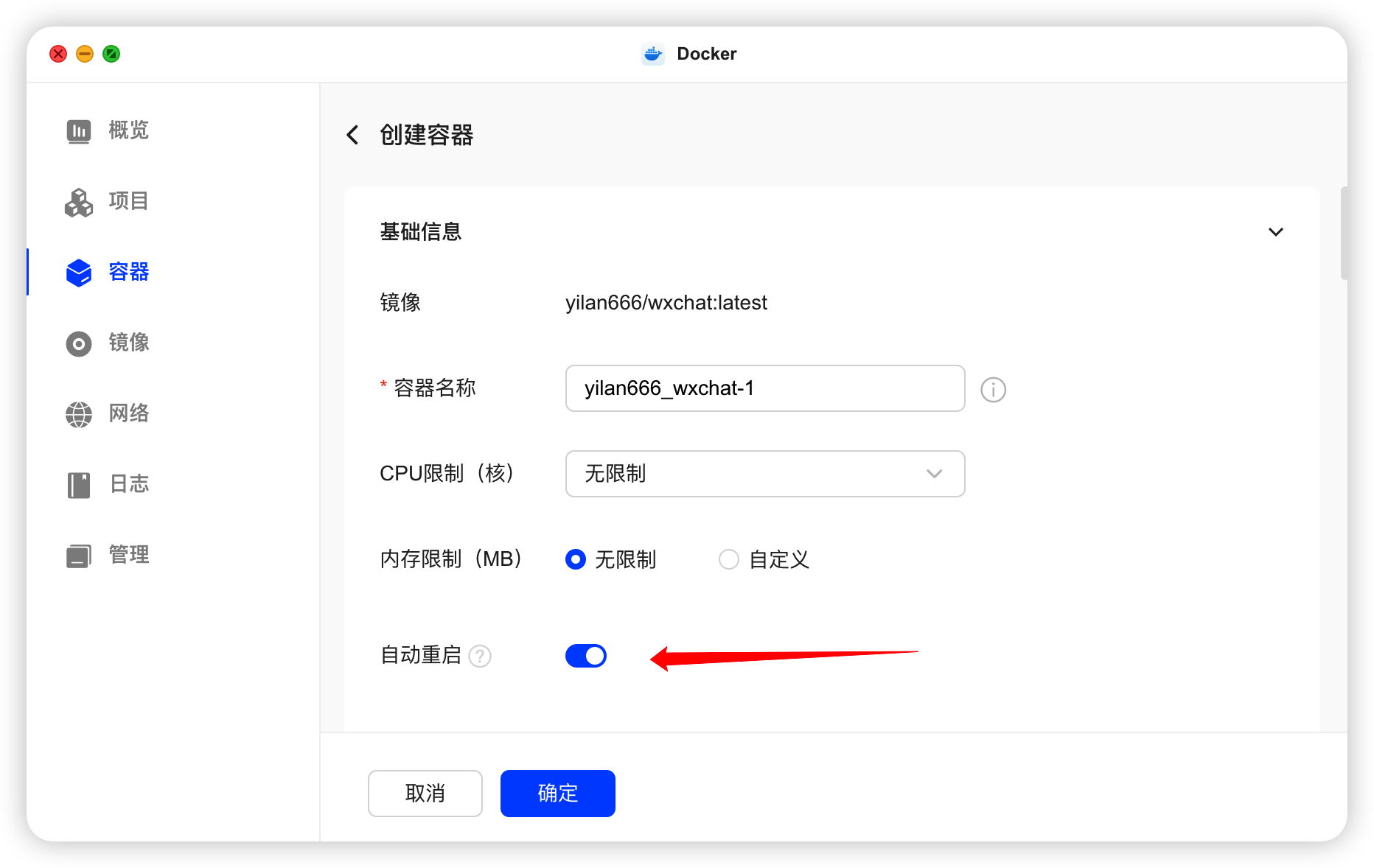Click the help icon next to 自动重启
This screenshot has width=1374, height=868.
tap(480, 656)
